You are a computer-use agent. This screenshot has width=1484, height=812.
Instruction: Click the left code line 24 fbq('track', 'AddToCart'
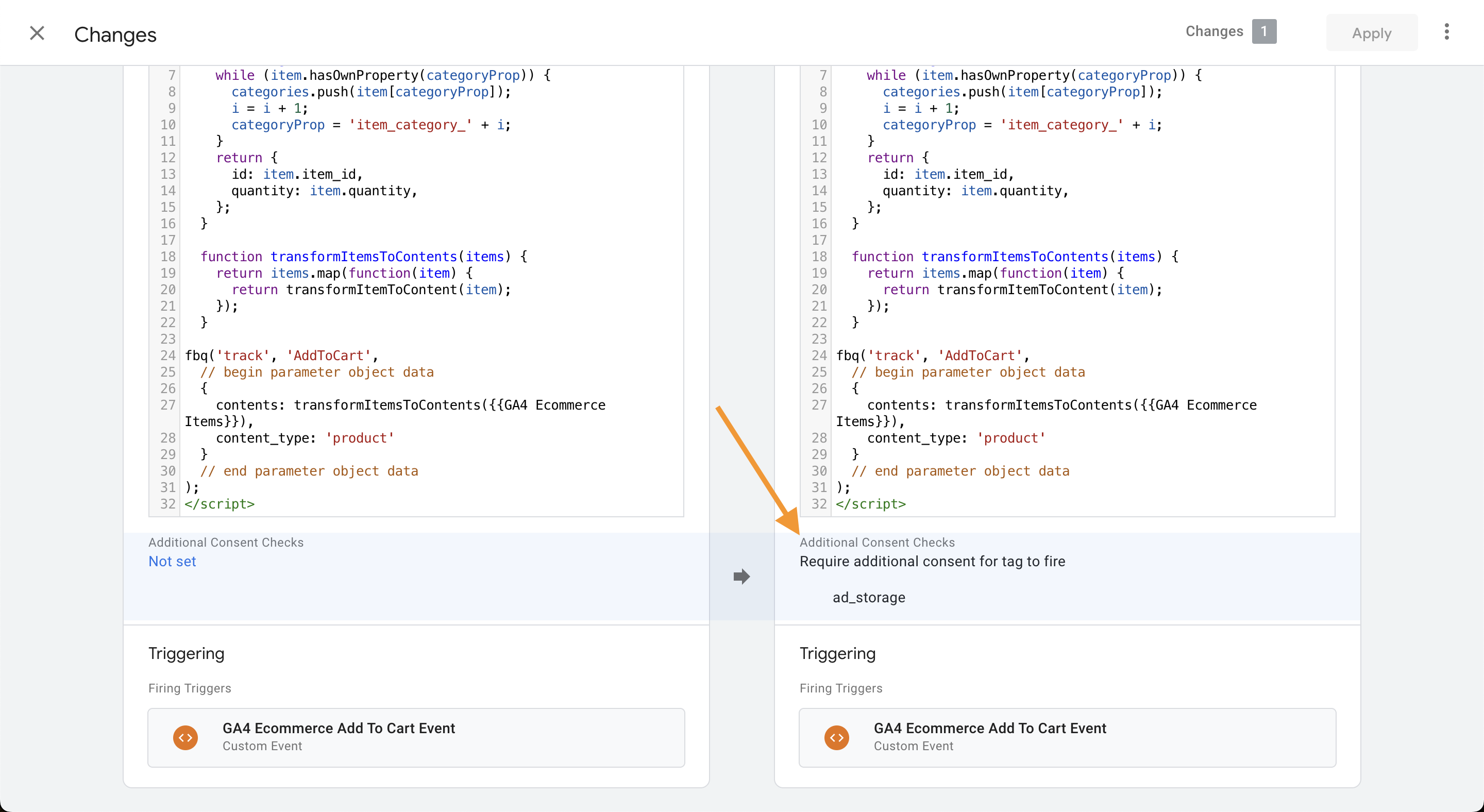281,356
